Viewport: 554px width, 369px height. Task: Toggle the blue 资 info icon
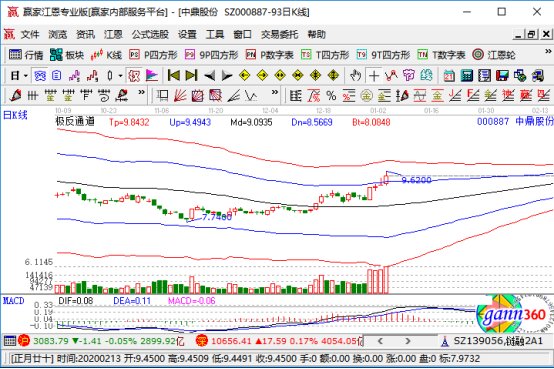tap(40, 76)
